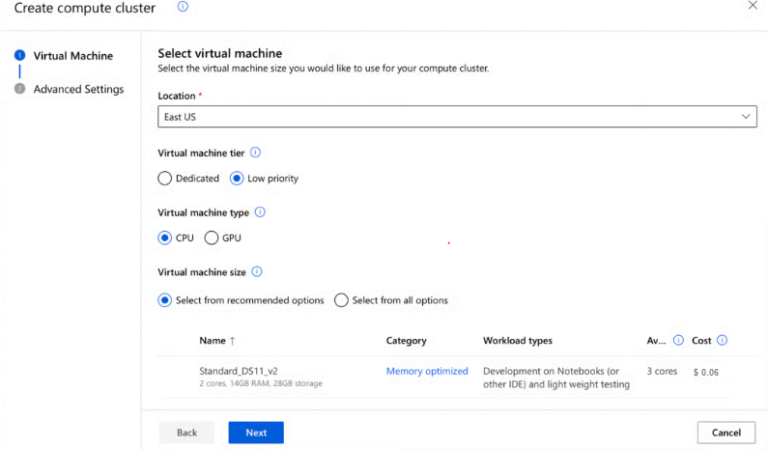Close the Create compute cluster dialog
Viewport: 768px width, 450px height.
752,6
